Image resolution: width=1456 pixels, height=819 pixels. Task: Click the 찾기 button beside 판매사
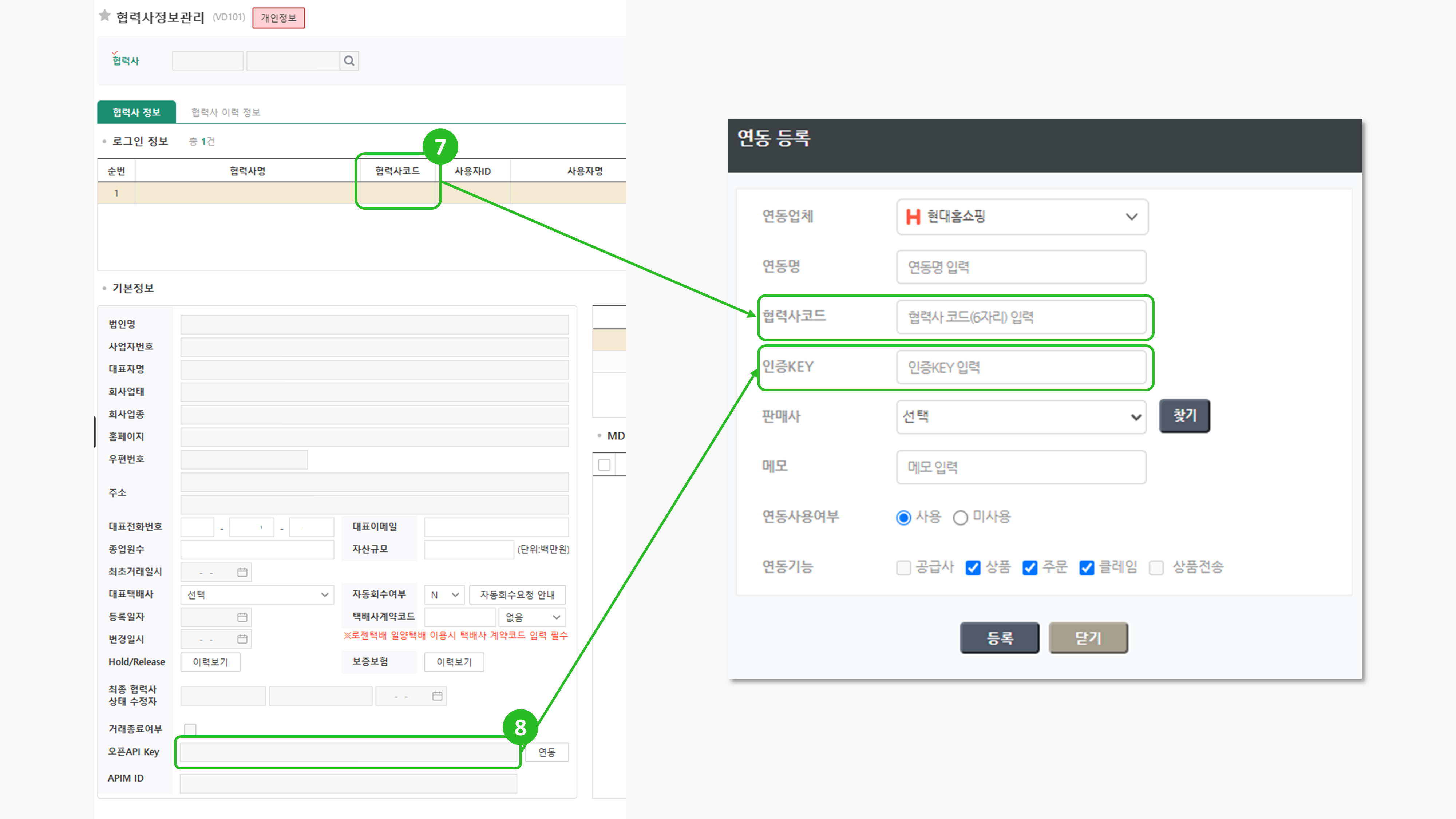tap(1184, 416)
